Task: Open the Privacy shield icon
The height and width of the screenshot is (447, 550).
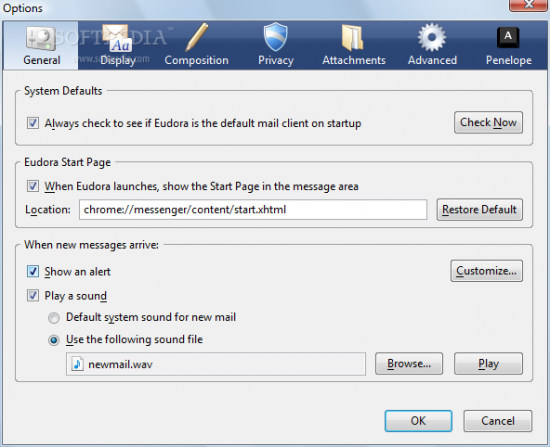Action: click(275, 37)
